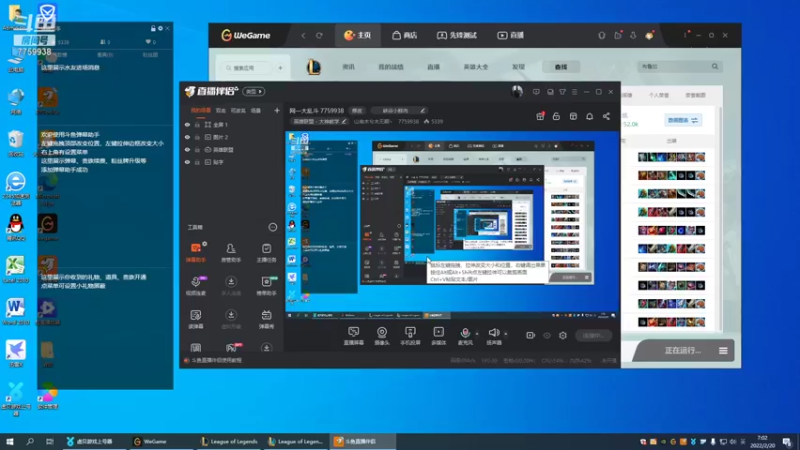Screen dimensions: 800x450
Task: Click WeGame search application field
Action: click(248, 67)
